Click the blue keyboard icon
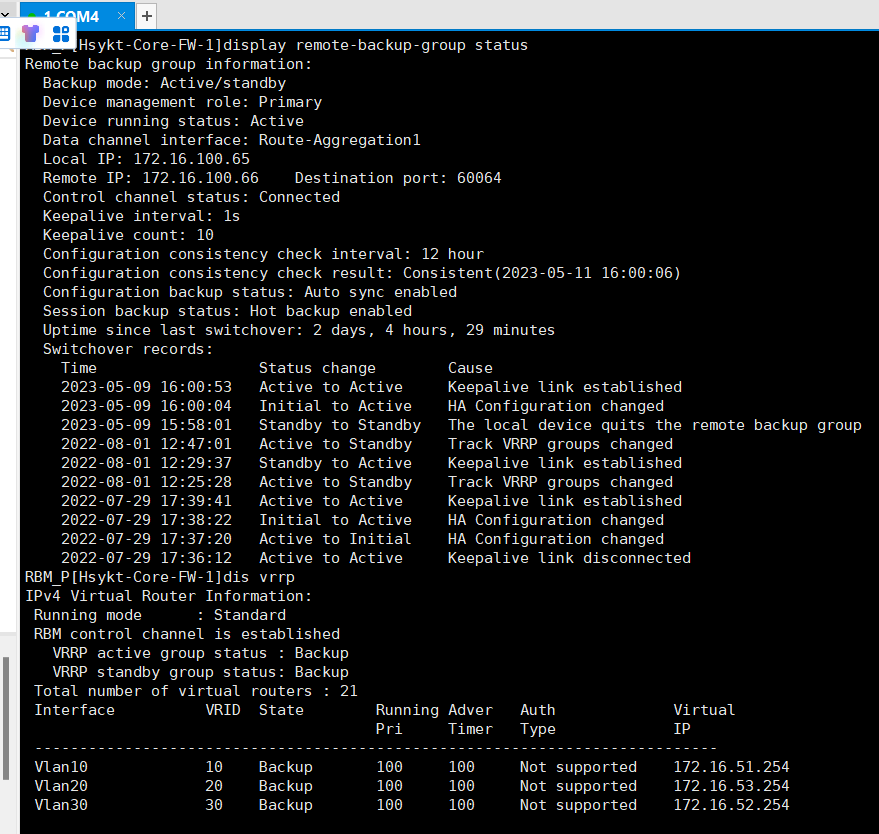This screenshot has height=834, width=879. [4, 33]
